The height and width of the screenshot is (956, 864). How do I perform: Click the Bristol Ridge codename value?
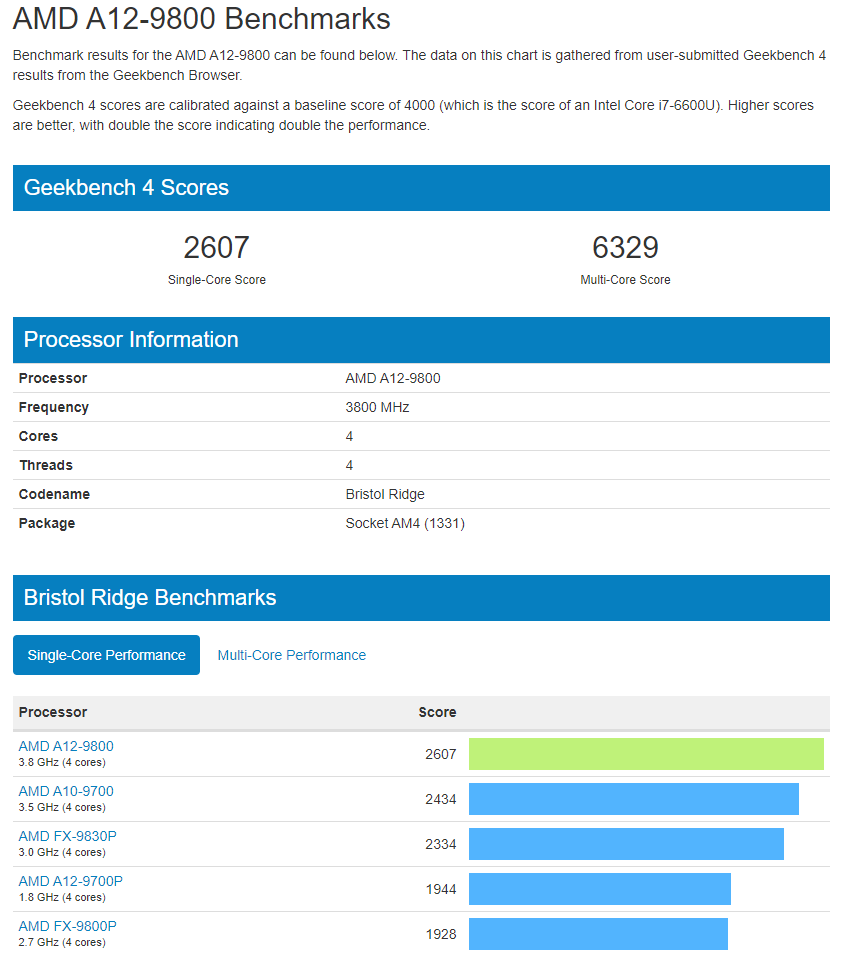[385, 494]
